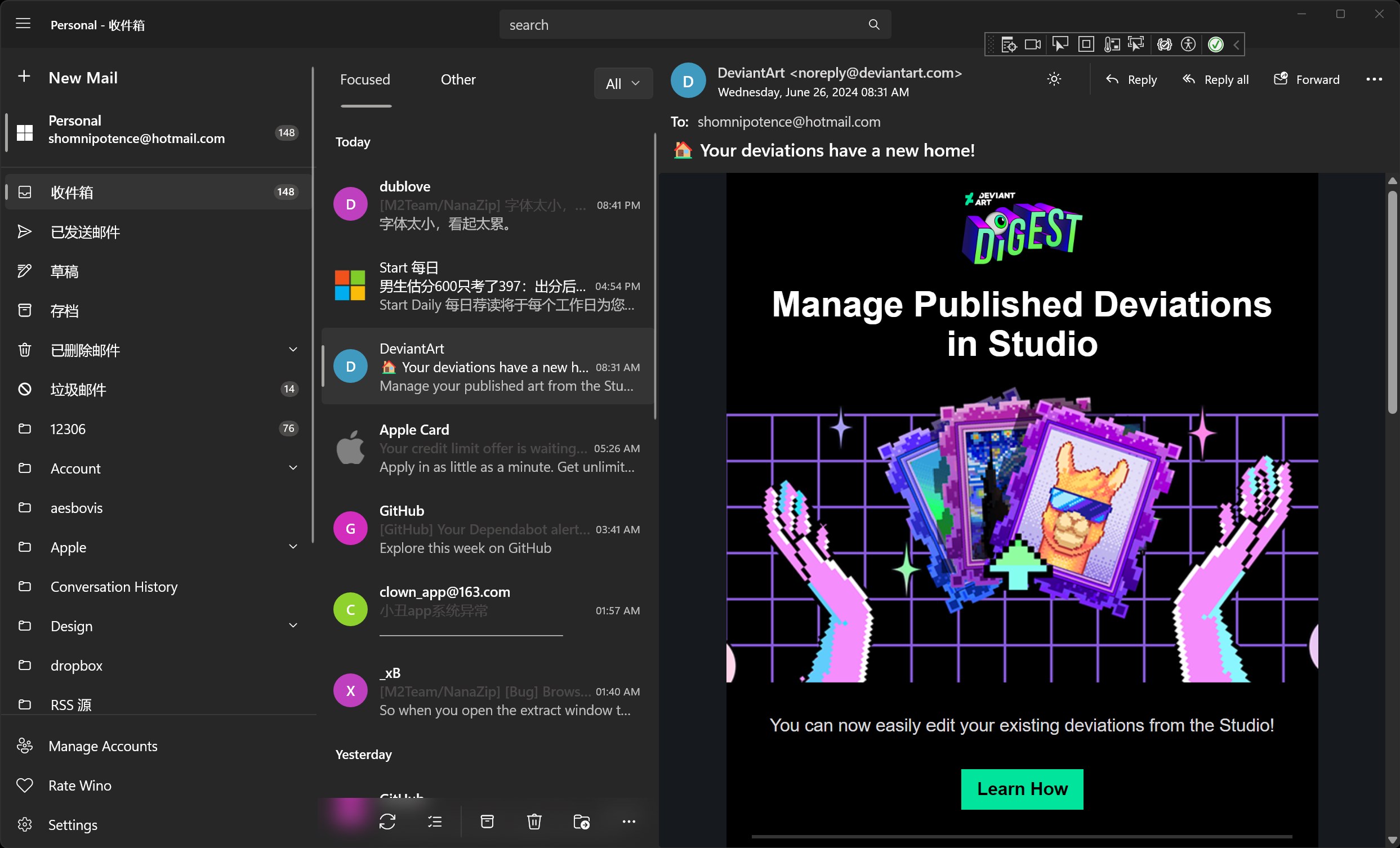Open more options in reading pane
Viewport: 1400px width, 848px height.
pos(1374,79)
